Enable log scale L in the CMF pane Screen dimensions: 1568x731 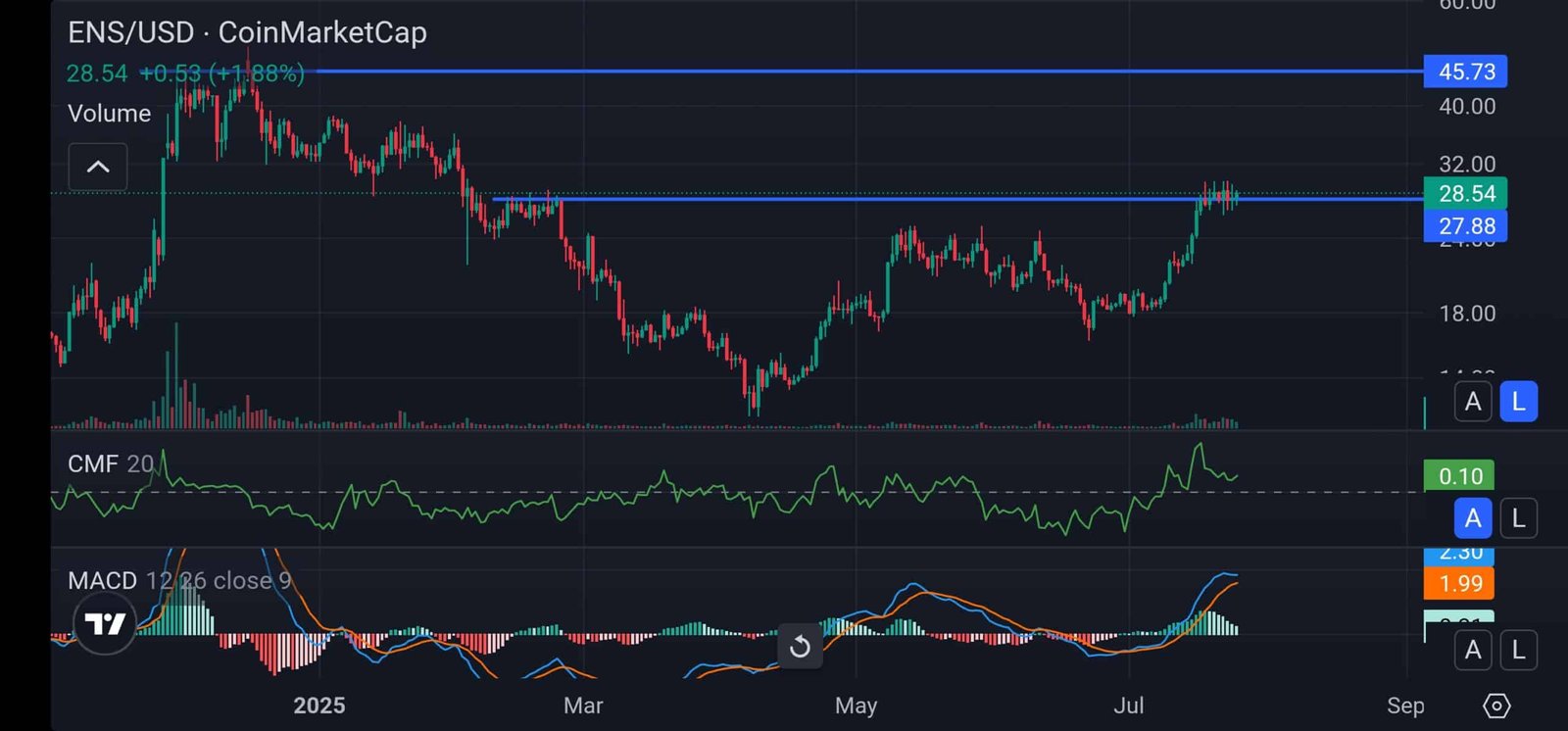click(x=1518, y=518)
